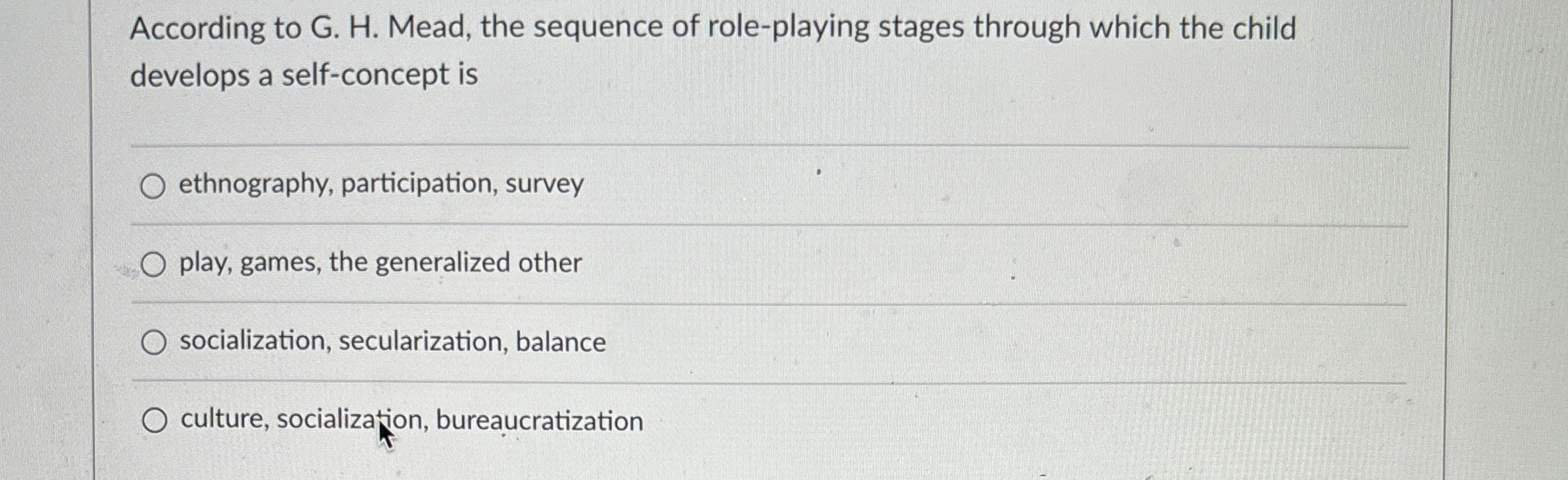Click the word "ethnography" in the first option
1568x480 pixels.
tap(255, 184)
